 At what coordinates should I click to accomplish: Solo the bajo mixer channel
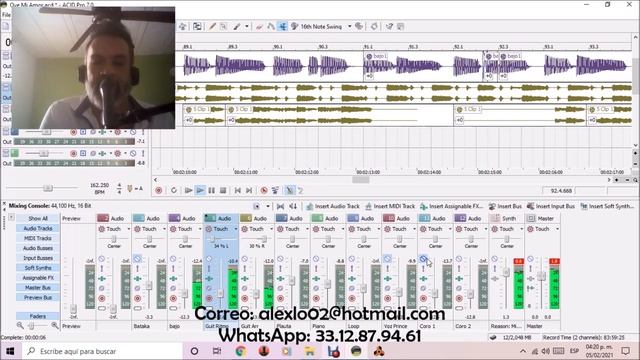(x=173, y=269)
